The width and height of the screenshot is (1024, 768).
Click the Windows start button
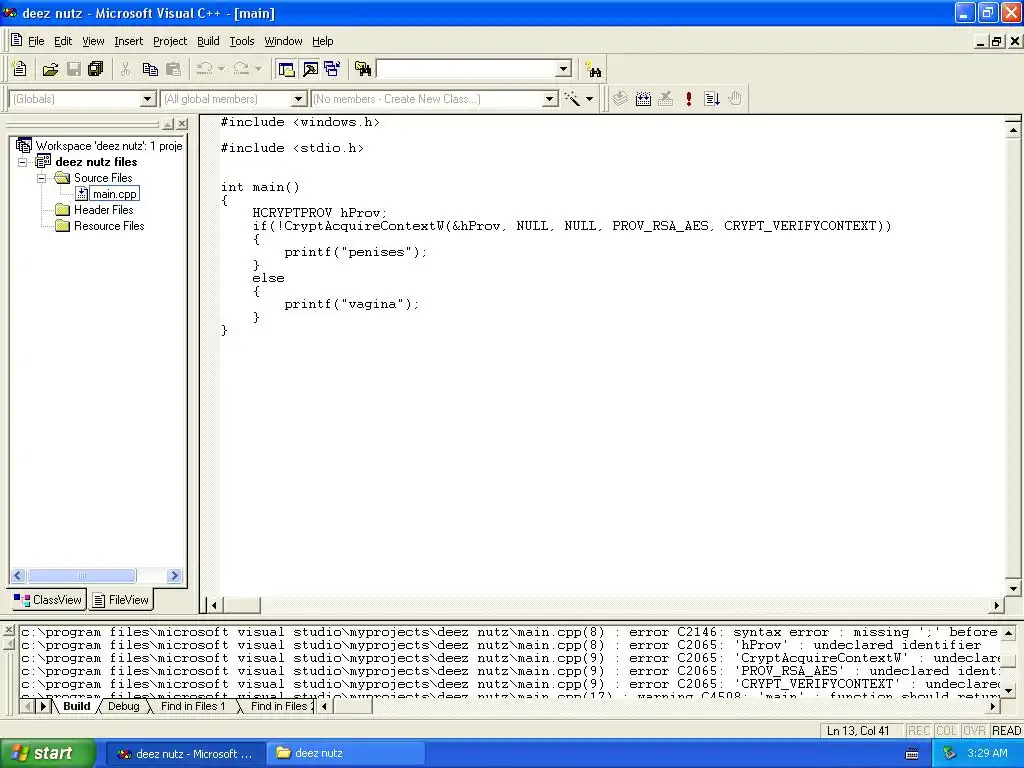tap(48, 753)
